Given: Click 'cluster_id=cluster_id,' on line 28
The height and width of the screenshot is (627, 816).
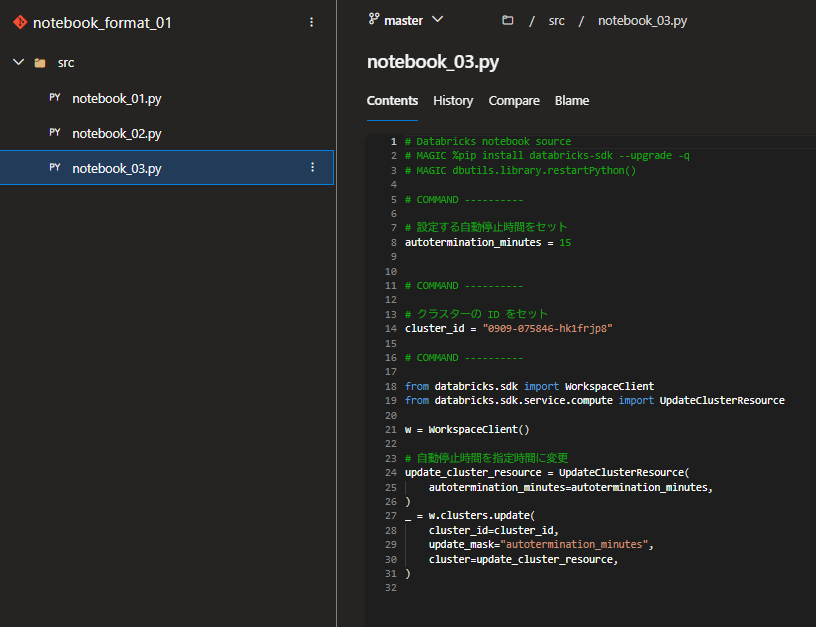Looking at the screenshot, I should (x=493, y=531).
